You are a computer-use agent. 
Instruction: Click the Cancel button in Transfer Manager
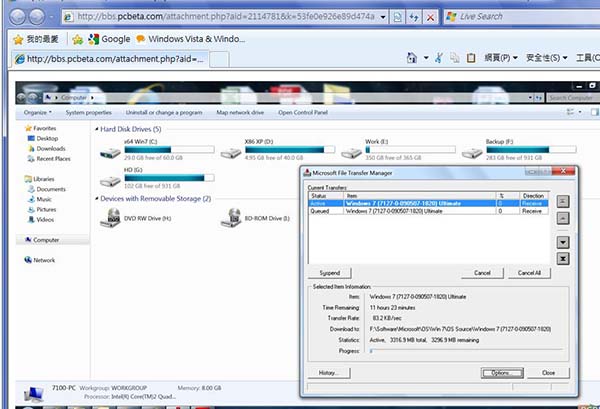[x=482, y=273]
